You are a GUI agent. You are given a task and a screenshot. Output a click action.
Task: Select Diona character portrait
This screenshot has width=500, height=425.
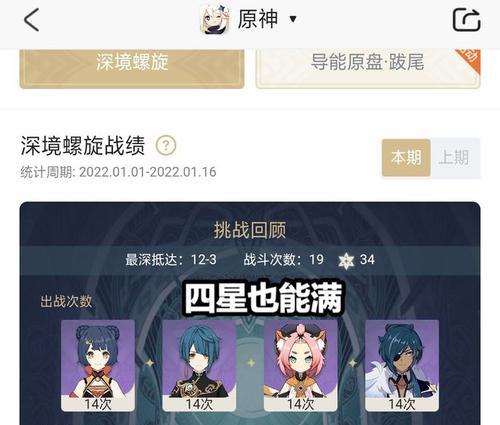tap(301, 365)
